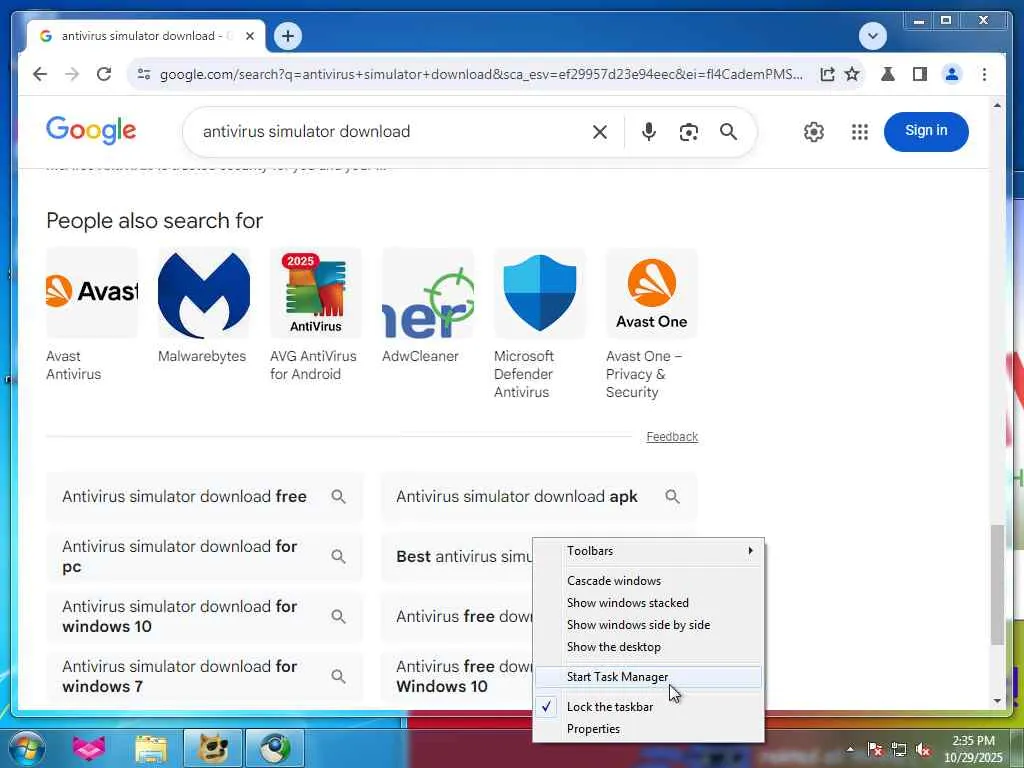The height and width of the screenshot is (768, 1024).
Task: Open the pink cat taskbar app
Action: pos(89,748)
